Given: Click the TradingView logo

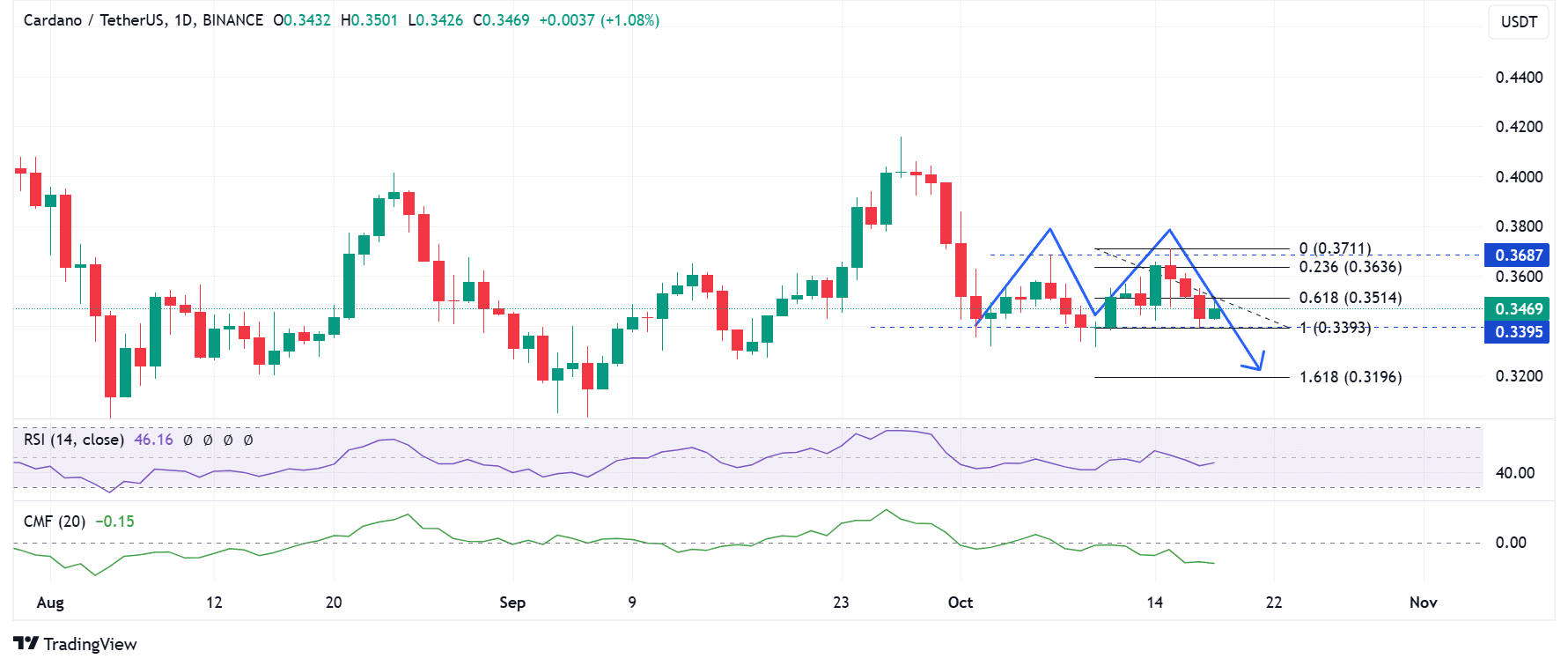Looking at the screenshot, I should 76,644.
